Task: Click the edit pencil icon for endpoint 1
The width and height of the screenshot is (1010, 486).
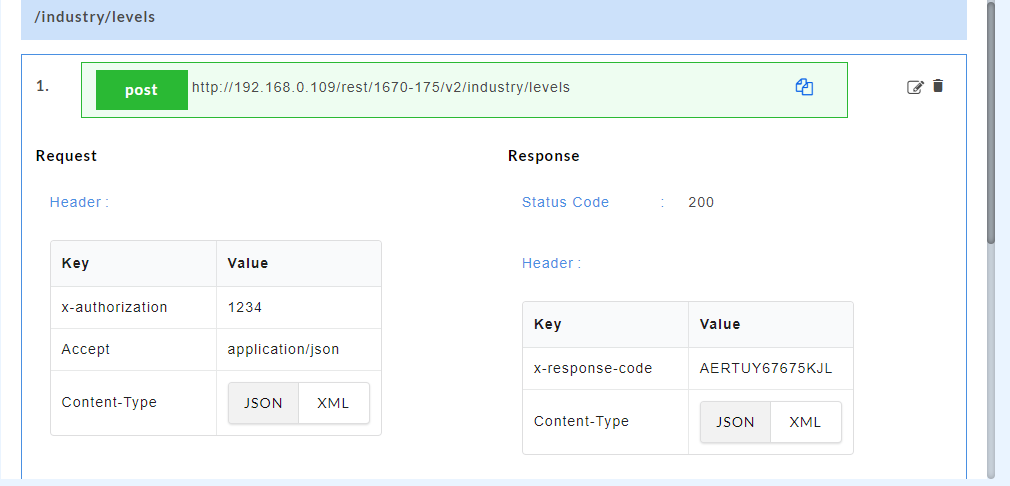Action: (914, 87)
